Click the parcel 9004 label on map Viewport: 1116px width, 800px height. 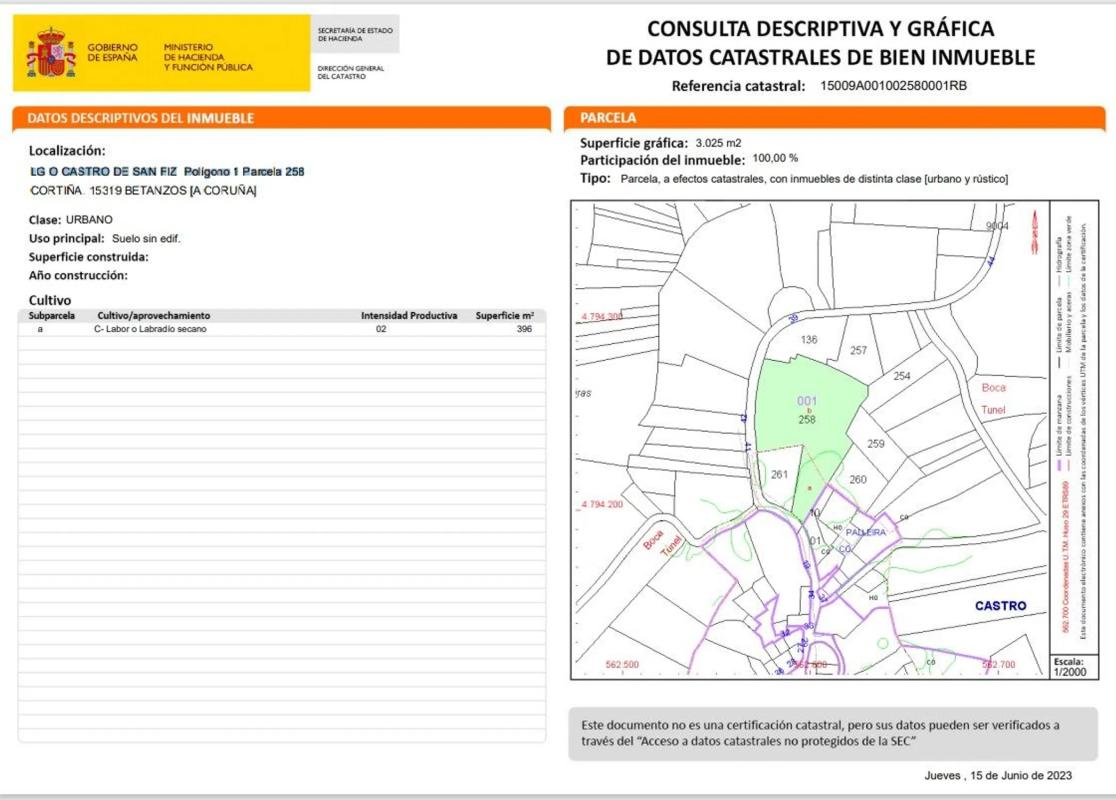(997, 226)
